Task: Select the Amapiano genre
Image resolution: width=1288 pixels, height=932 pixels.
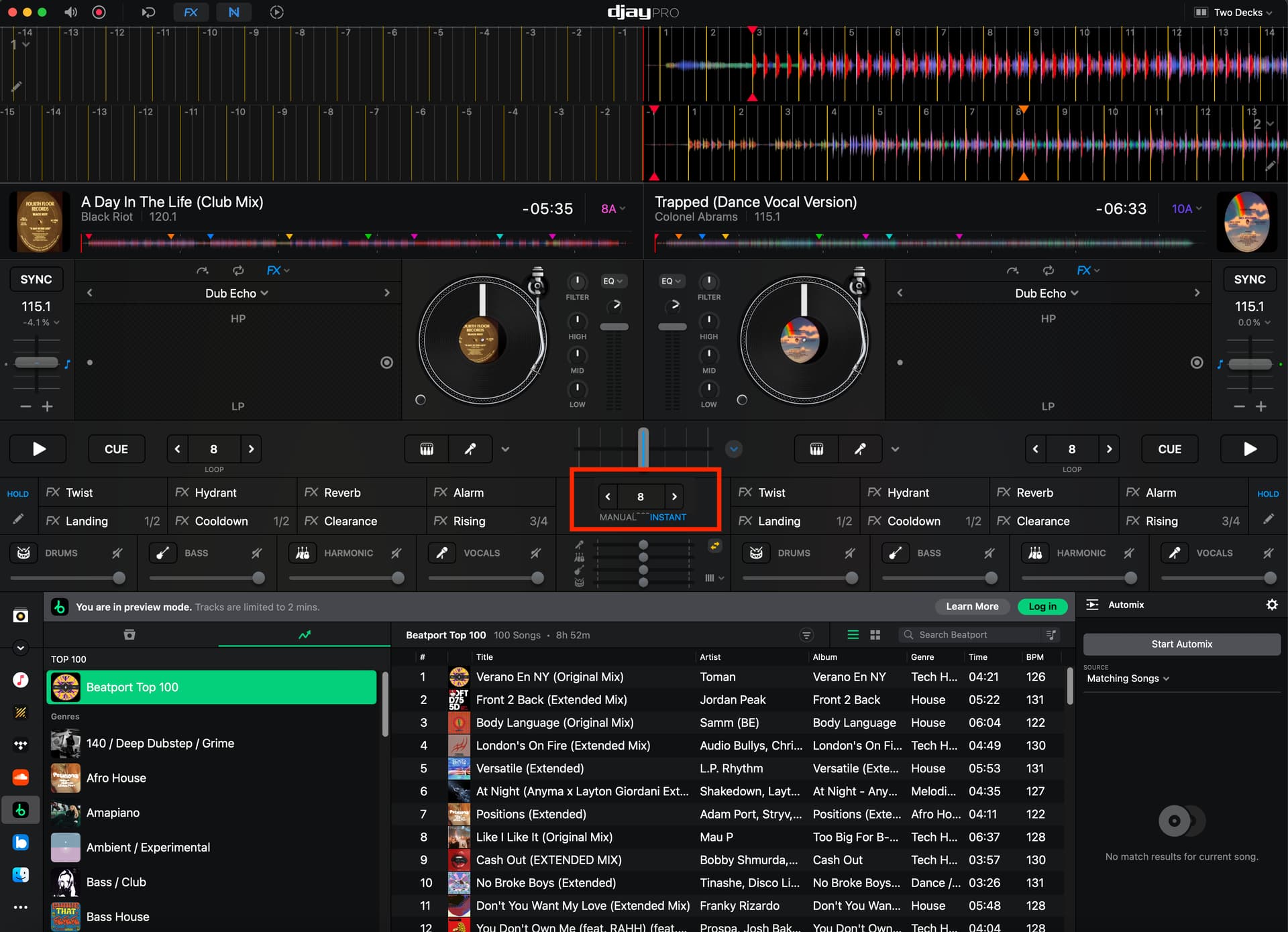Action: pyautogui.click(x=211, y=813)
